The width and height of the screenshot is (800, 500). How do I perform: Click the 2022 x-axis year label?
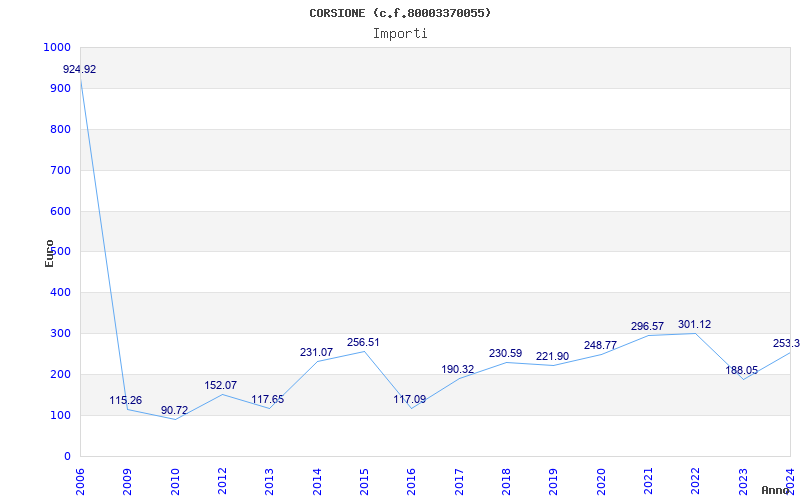tap(696, 482)
